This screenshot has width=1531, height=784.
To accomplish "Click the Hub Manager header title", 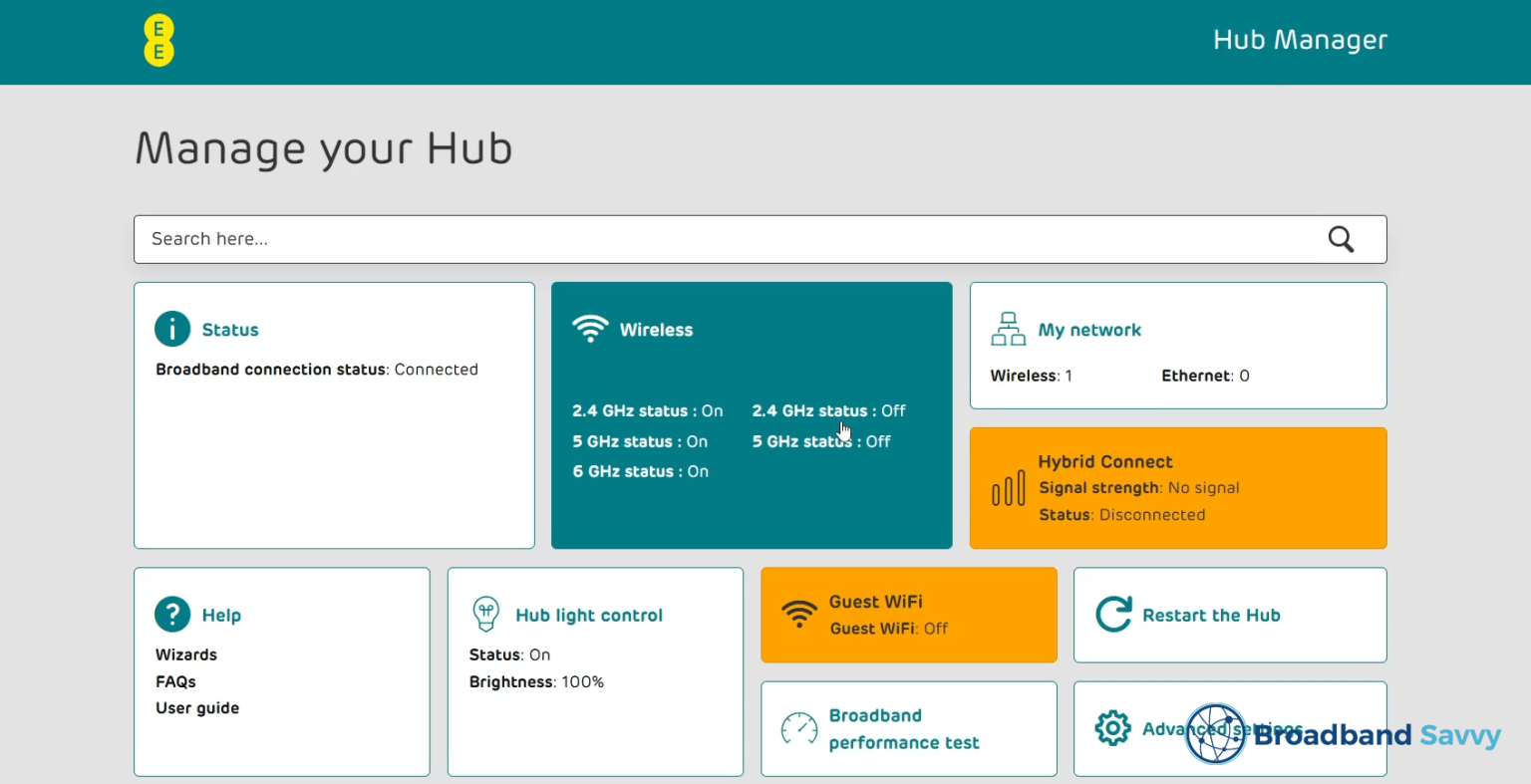I will click(1300, 40).
